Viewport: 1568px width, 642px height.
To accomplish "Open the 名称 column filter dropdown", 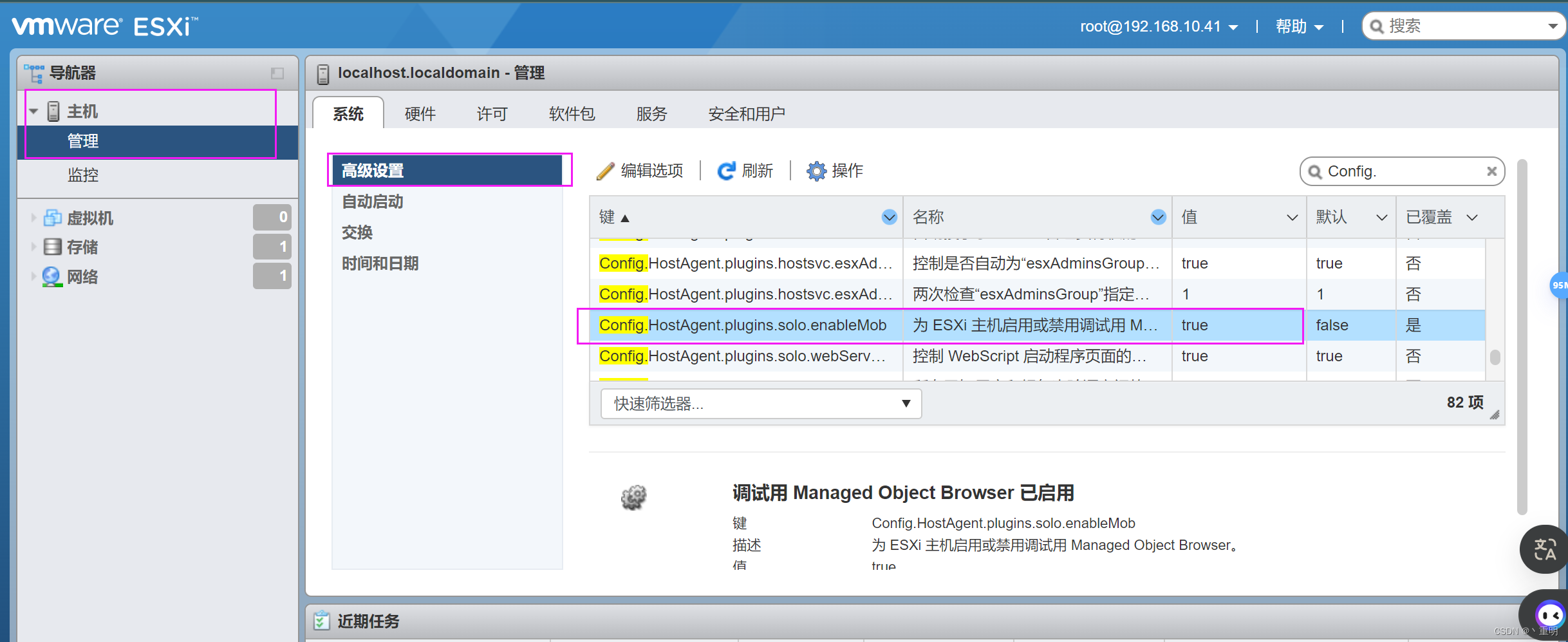I will [x=1158, y=217].
